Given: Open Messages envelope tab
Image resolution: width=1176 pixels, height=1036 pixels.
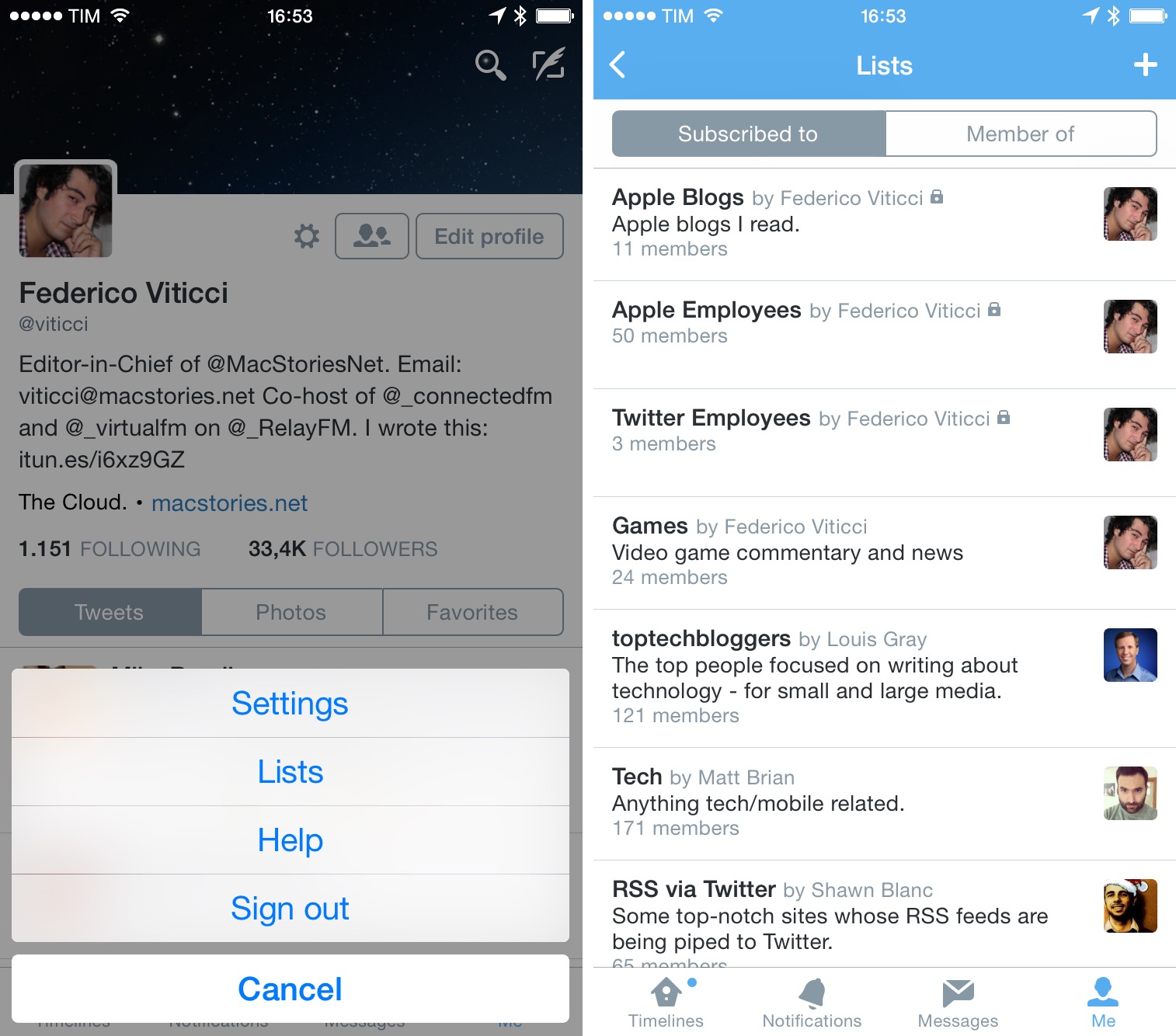Looking at the screenshot, I should pyautogui.click(x=958, y=1003).
